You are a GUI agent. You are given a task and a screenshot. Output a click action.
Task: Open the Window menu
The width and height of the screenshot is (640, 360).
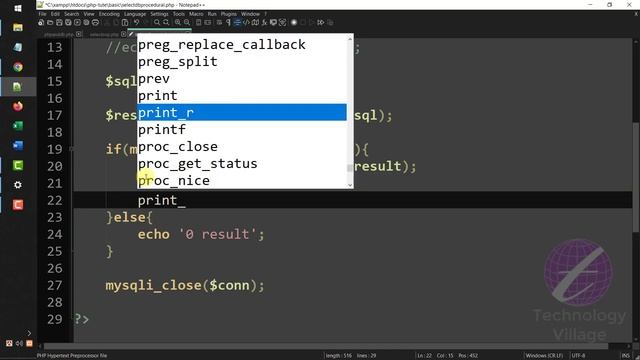click(250, 14)
